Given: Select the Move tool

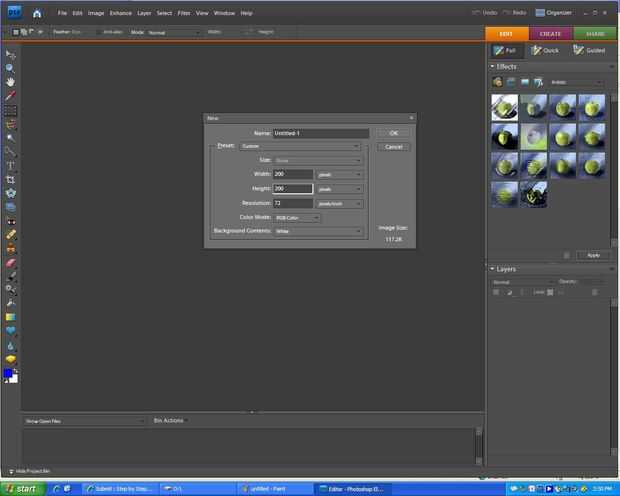Looking at the screenshot, I should click(11, 55).
